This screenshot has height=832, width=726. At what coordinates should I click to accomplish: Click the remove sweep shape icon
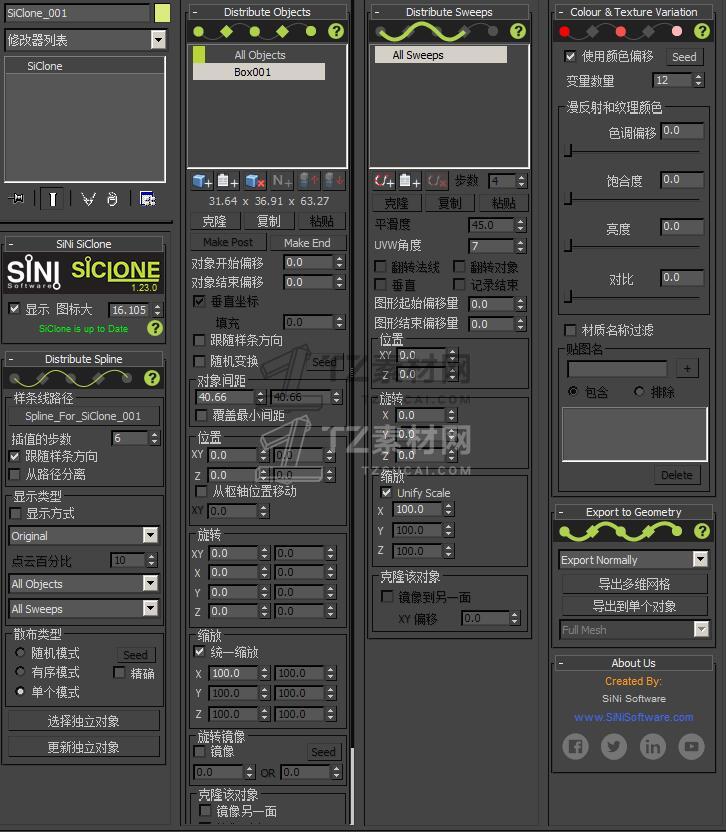click(x=437, y=181)
